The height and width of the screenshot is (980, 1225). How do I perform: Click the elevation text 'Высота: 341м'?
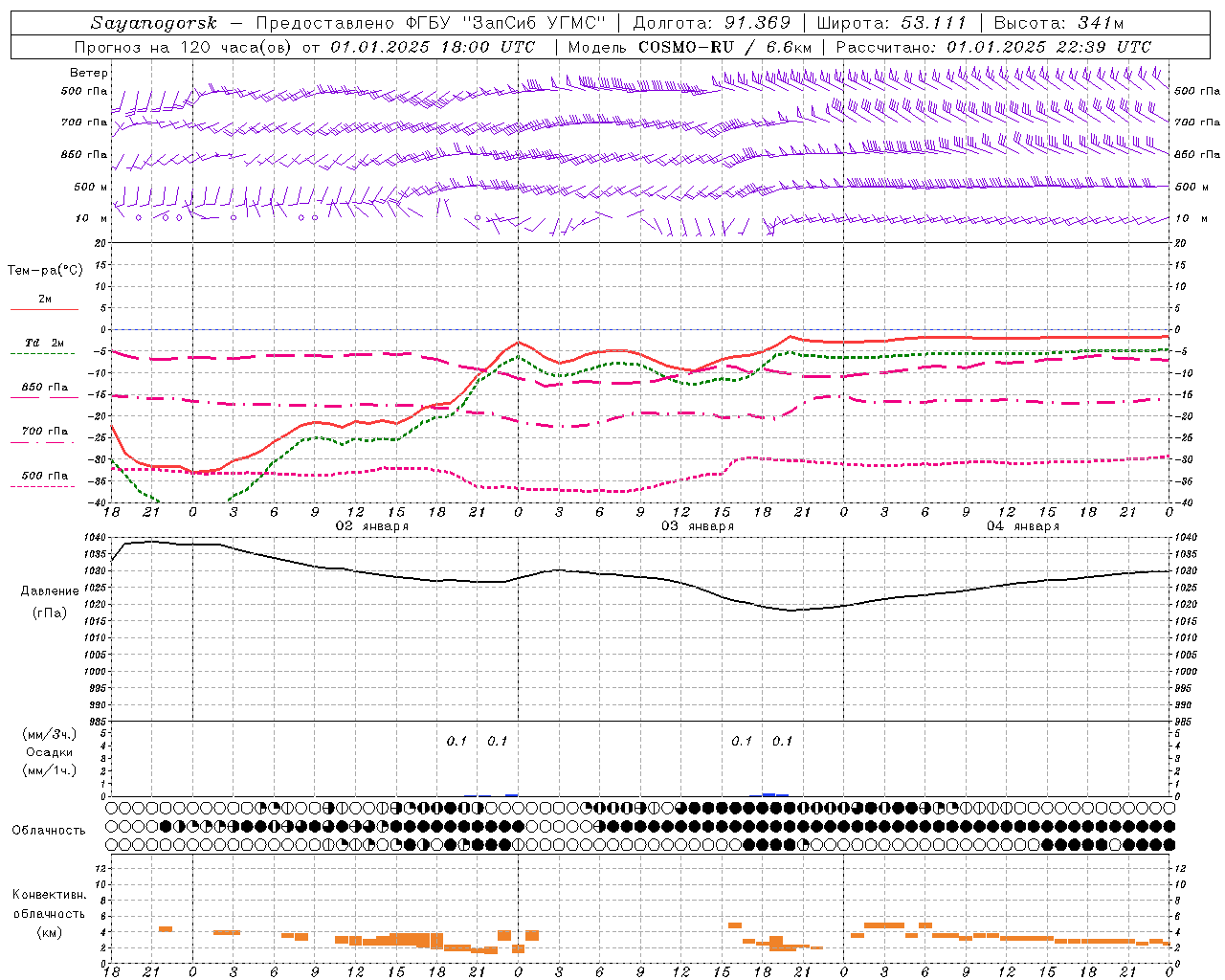pyautogui.click(x=1058, y=23)
